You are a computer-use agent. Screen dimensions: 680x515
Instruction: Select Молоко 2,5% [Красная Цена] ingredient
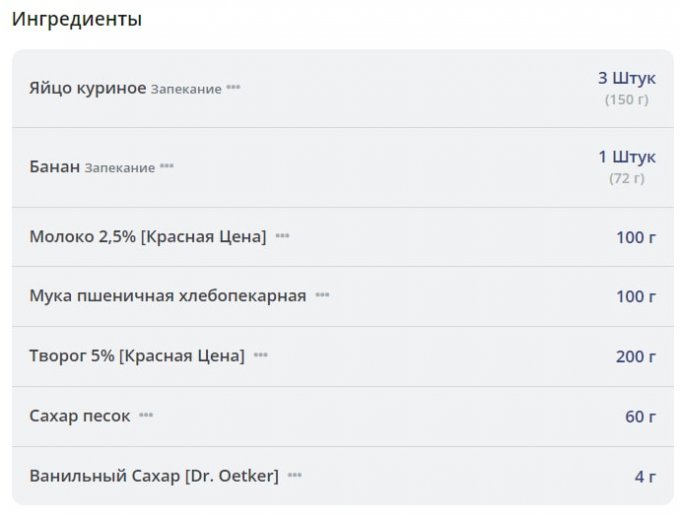[x=148, y=236]
